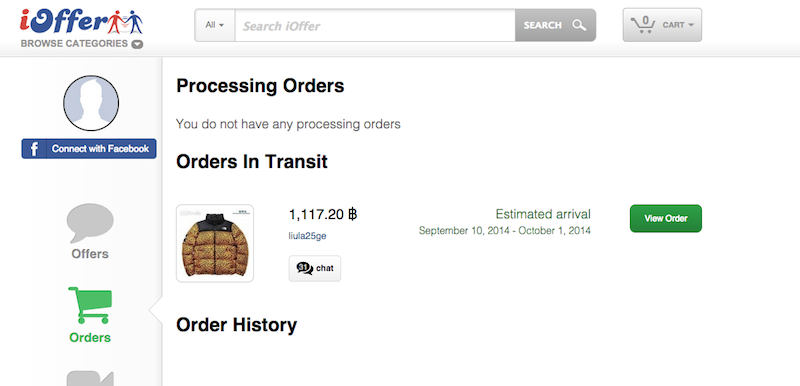Click the magnifying glass search icon
The image size is (800, 386).
click(x=579, y=25)
